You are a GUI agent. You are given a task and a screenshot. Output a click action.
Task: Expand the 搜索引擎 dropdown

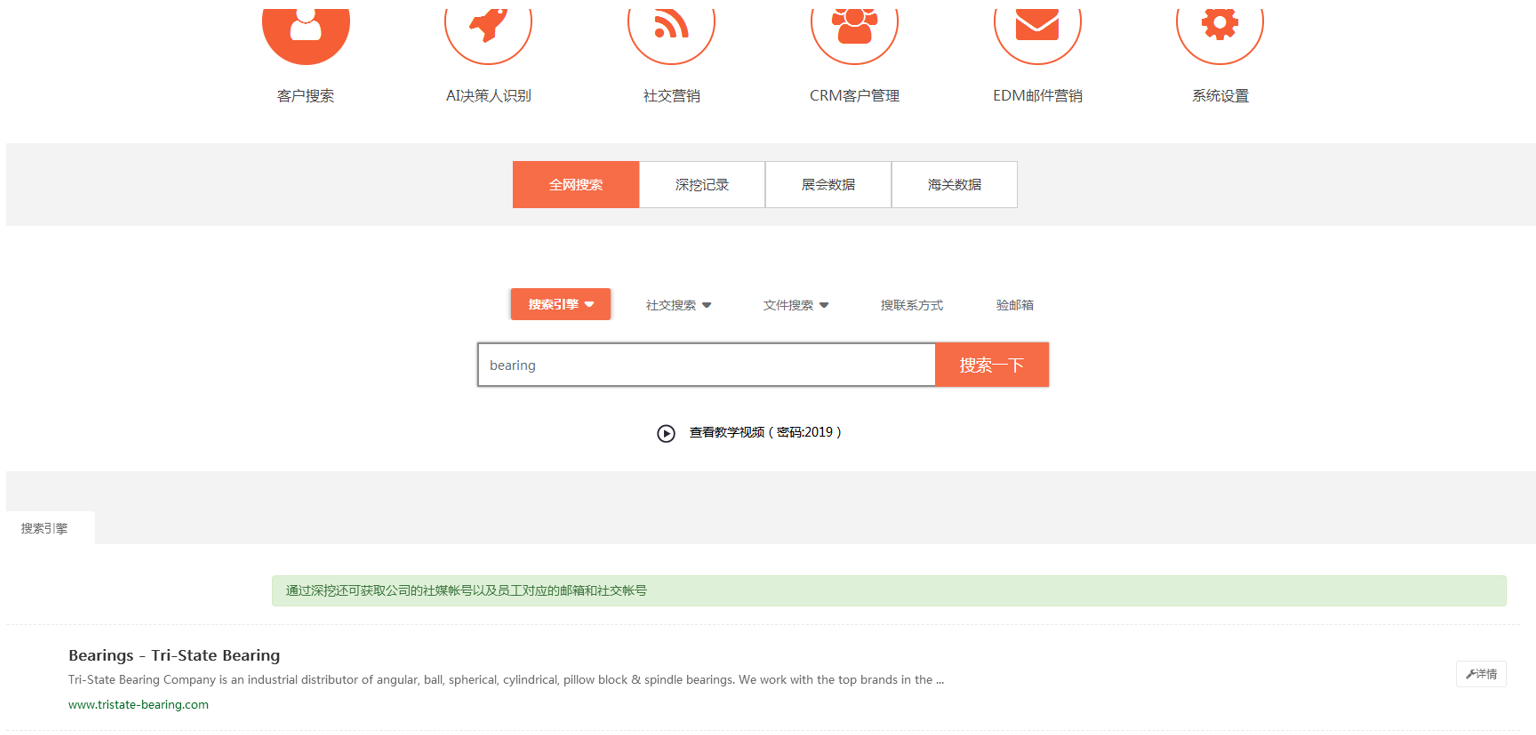(561, 305)
